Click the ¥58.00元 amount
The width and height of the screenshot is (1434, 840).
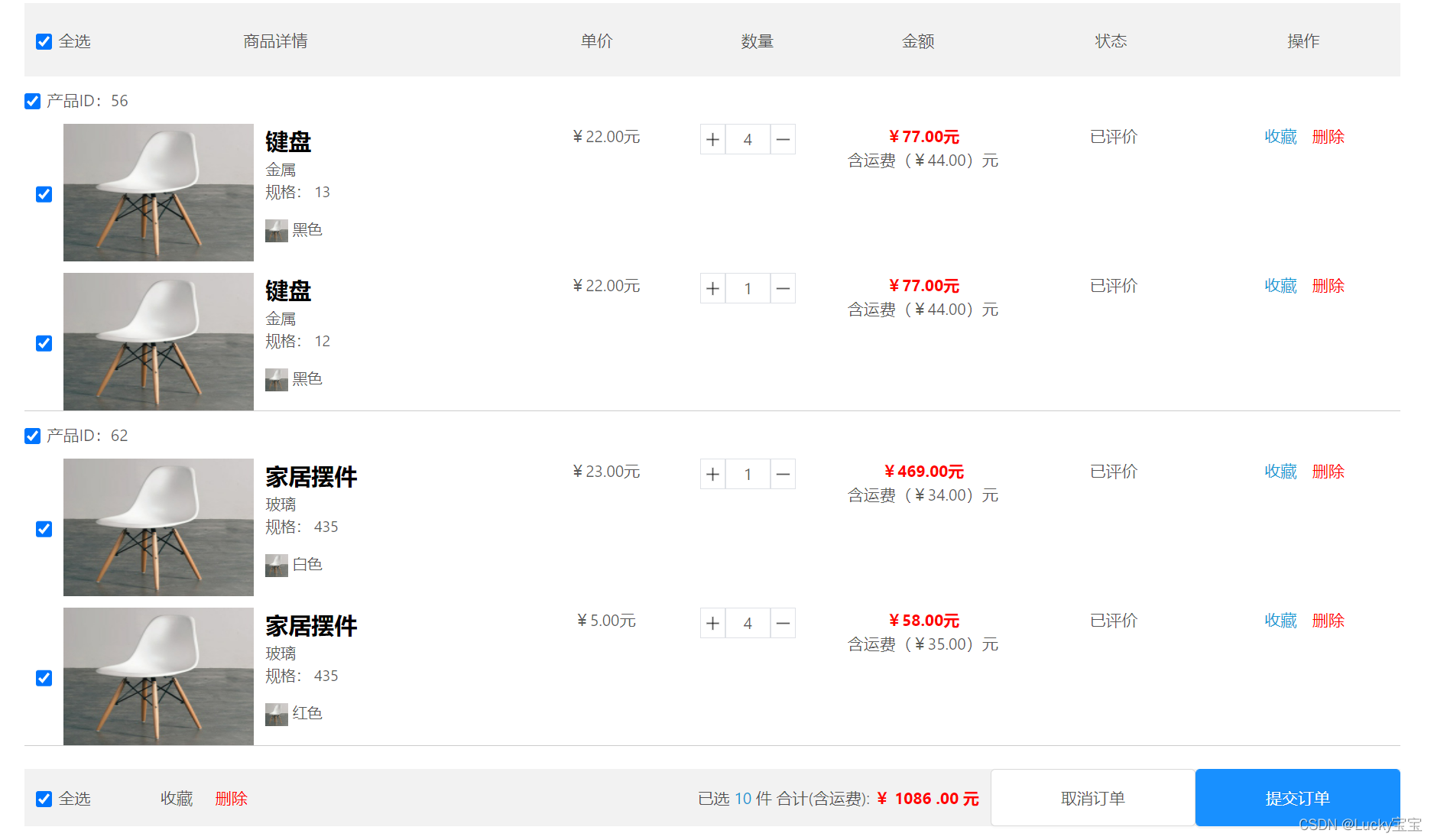[923, 621]
